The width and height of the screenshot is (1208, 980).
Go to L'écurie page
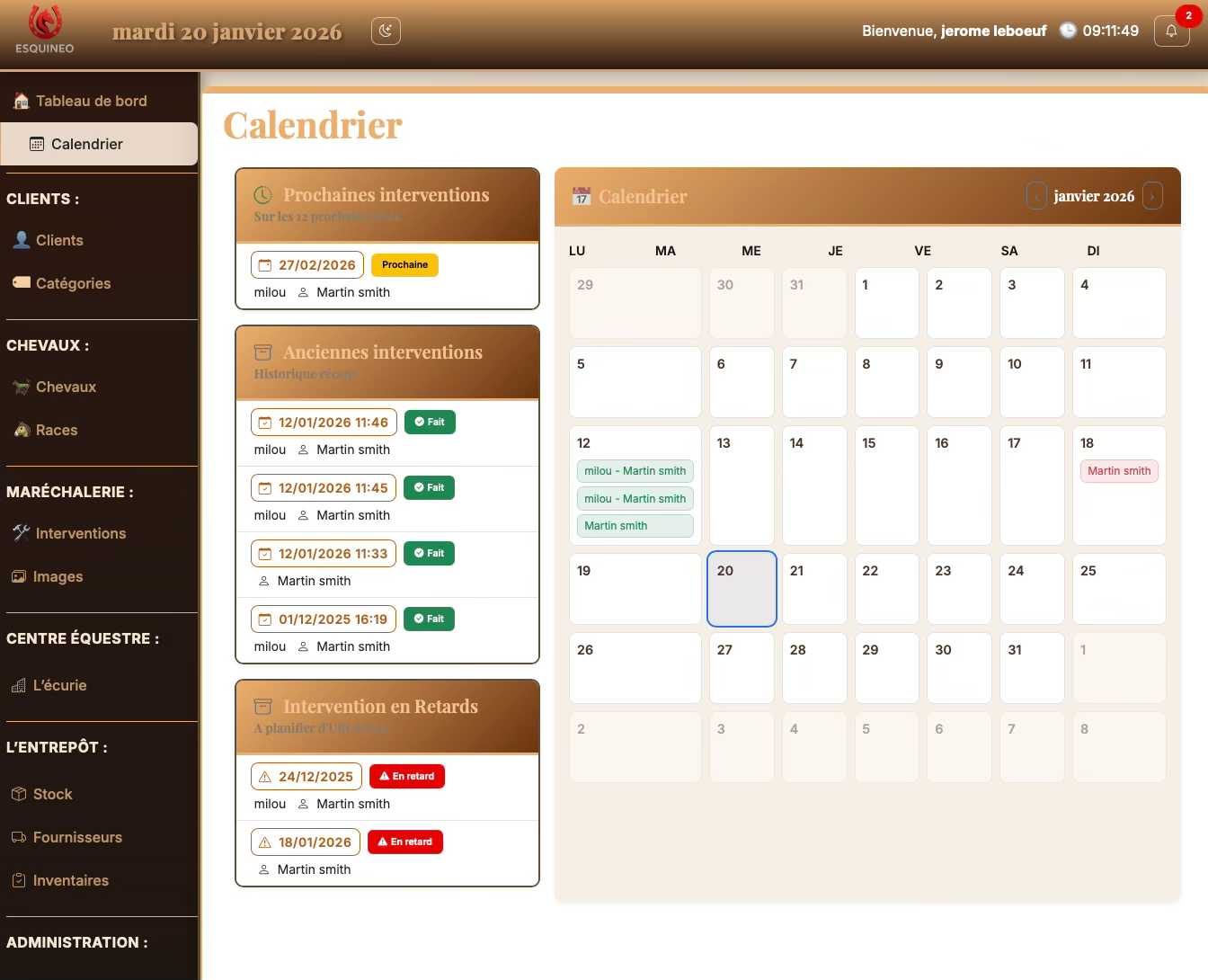[x=59, y=685]
